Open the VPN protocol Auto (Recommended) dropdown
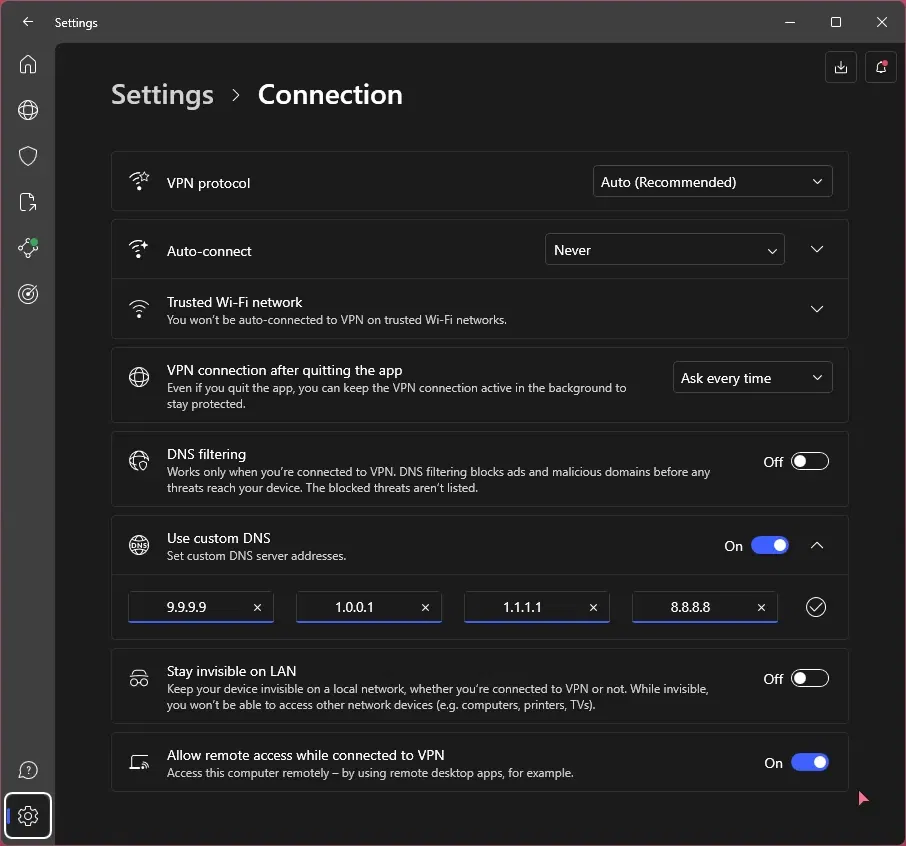 click(712, 181)
